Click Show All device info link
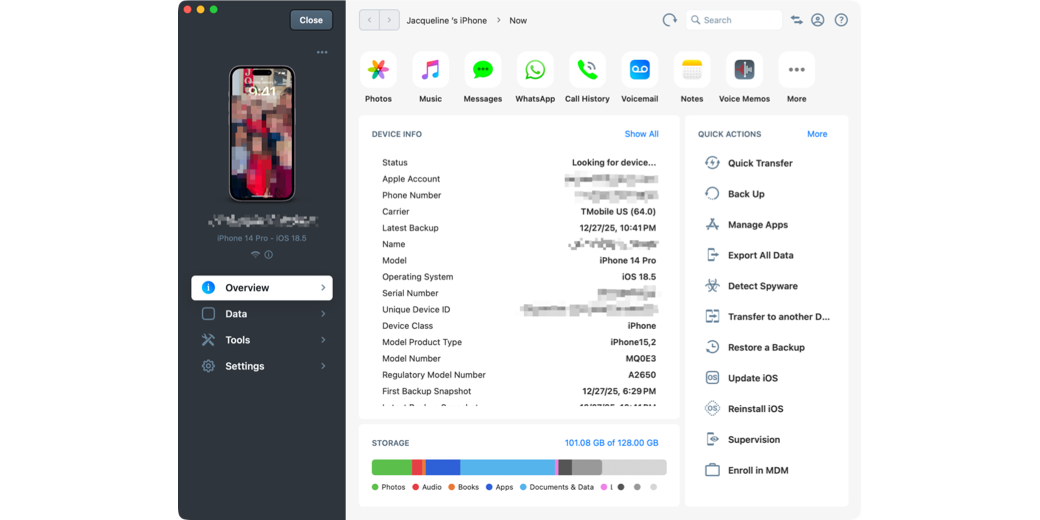The image size is (1040, 520). (641, 134)
